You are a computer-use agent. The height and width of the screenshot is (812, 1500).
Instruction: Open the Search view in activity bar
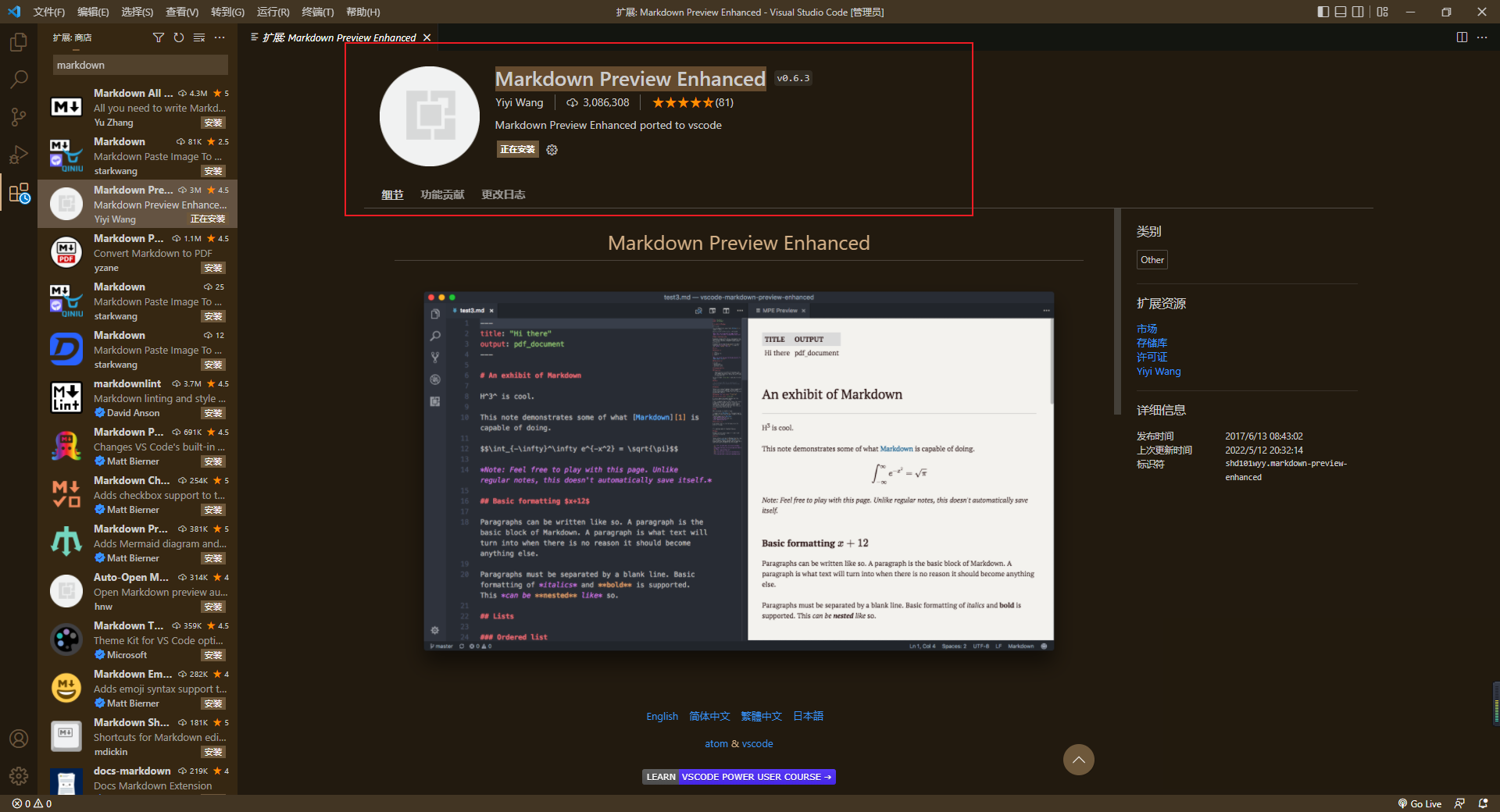[x=19, y=79]
